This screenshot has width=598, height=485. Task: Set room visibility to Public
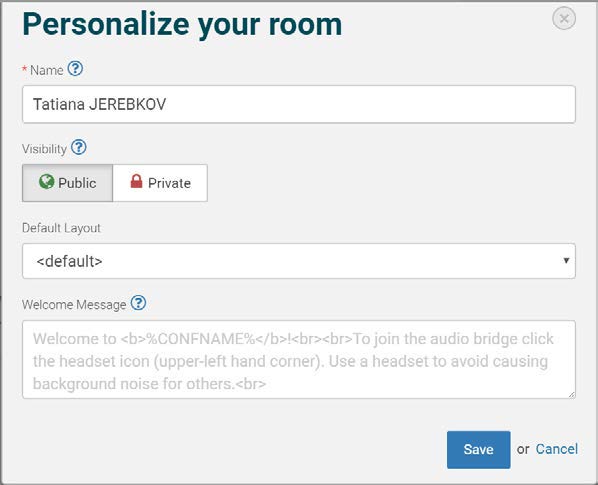click(68, 183)
